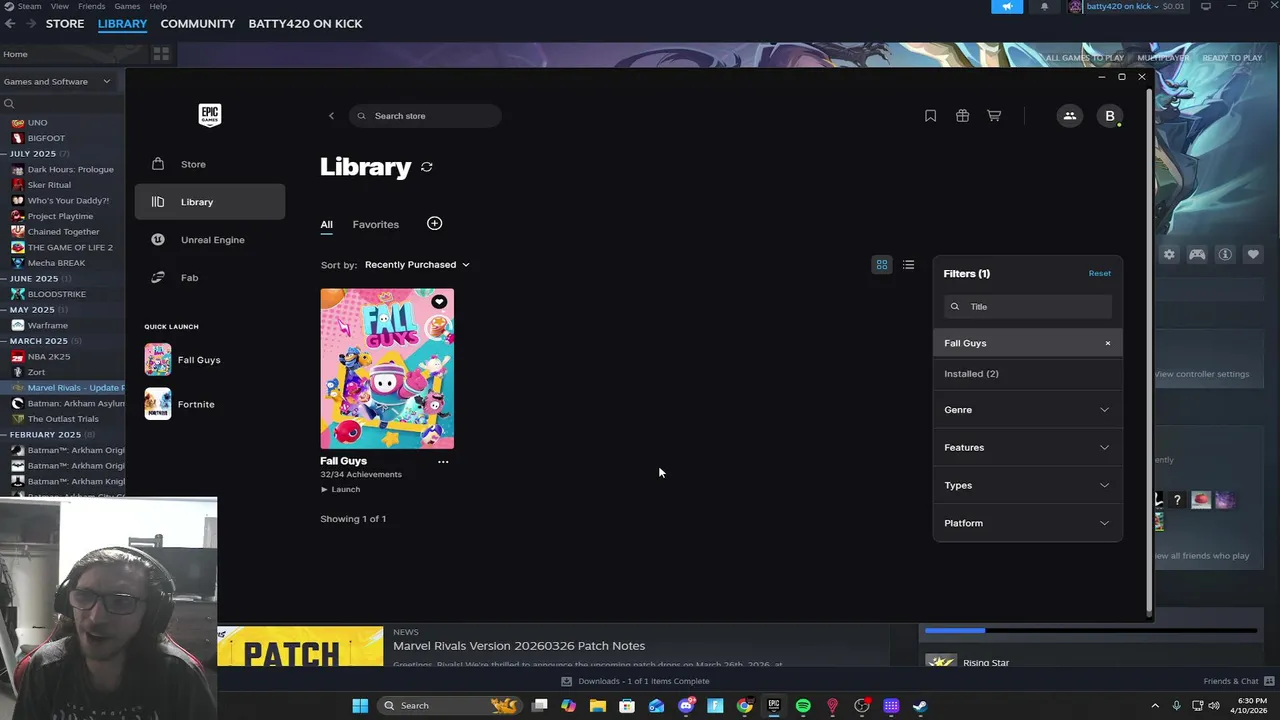Viewport: 1280px width, 720px height.
Task: Quick launch Fortnite
Action: 182,404
